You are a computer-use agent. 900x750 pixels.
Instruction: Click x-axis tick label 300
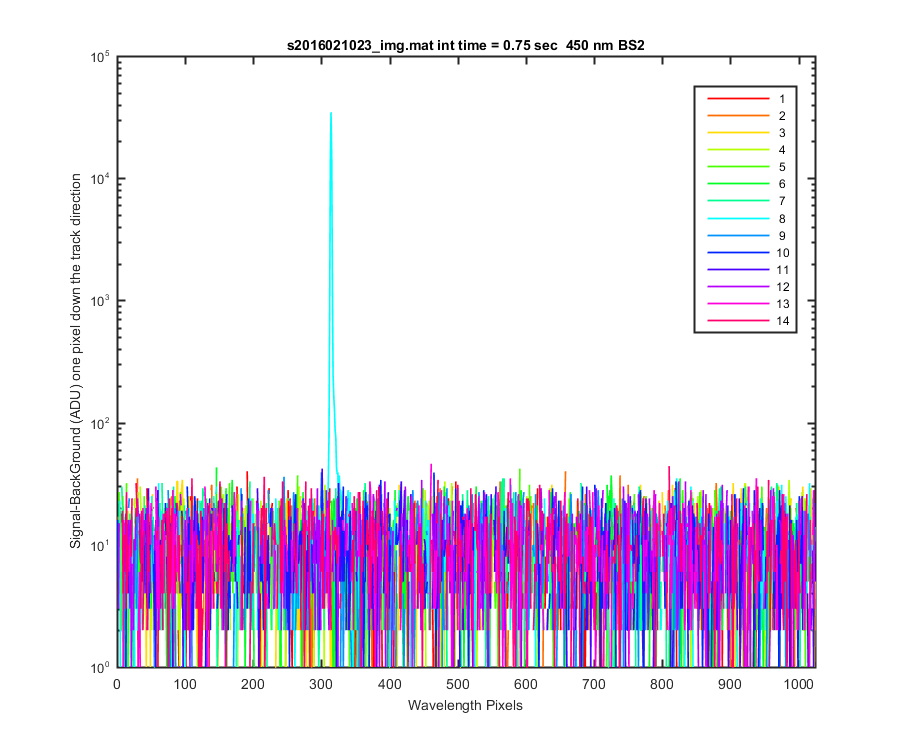(x=321, y=685)
